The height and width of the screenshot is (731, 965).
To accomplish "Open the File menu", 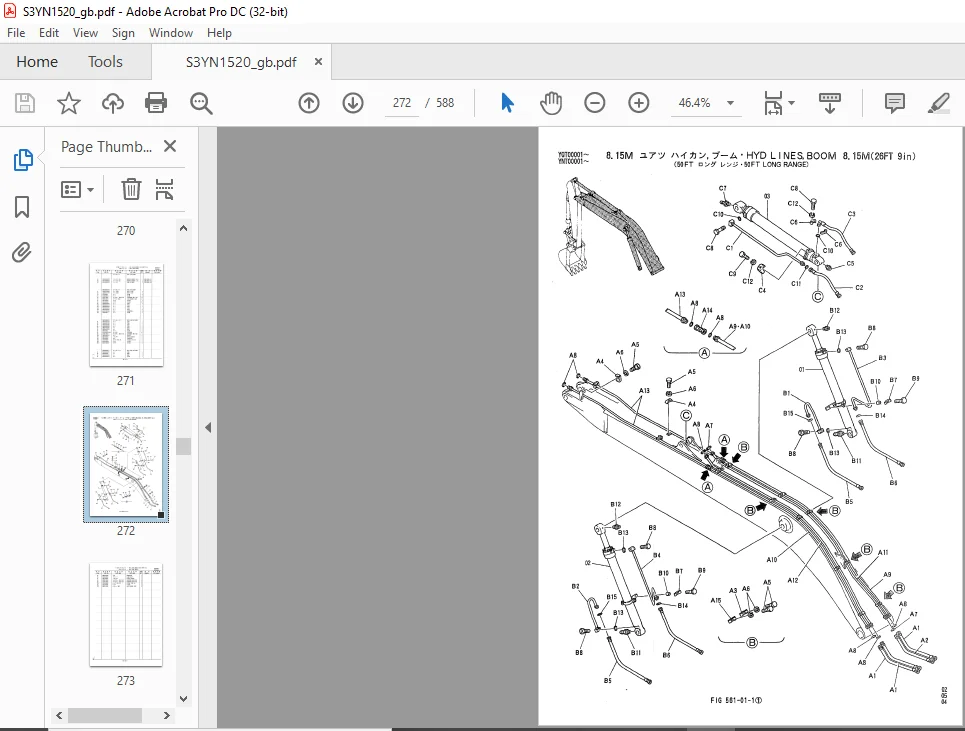I will click(16, 33).
